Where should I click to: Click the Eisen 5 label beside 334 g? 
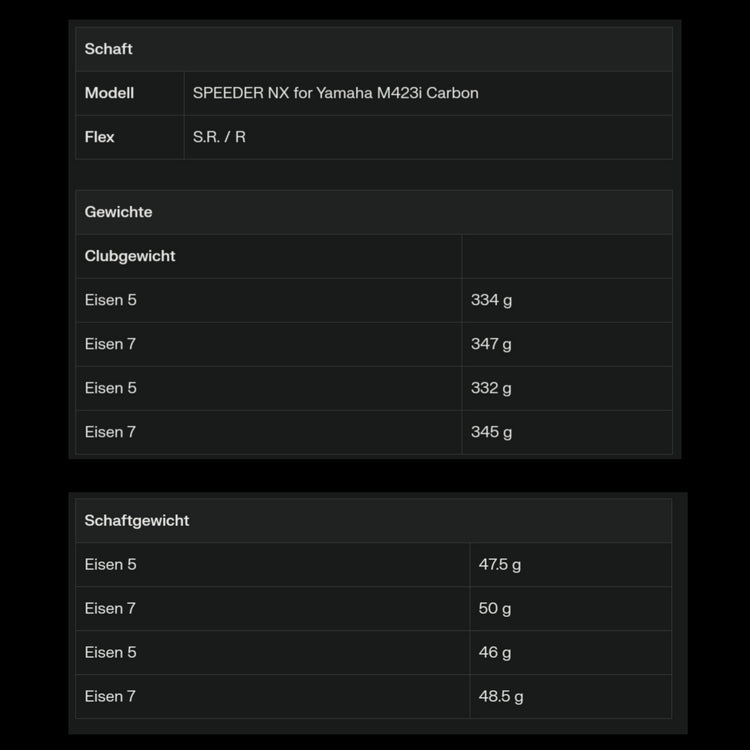coord(111,300)
